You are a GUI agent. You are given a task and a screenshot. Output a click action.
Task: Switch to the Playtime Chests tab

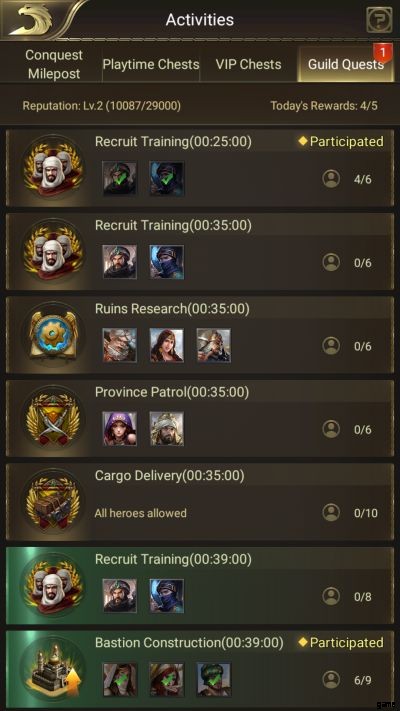pyautogui.click(x=151, y=64)
